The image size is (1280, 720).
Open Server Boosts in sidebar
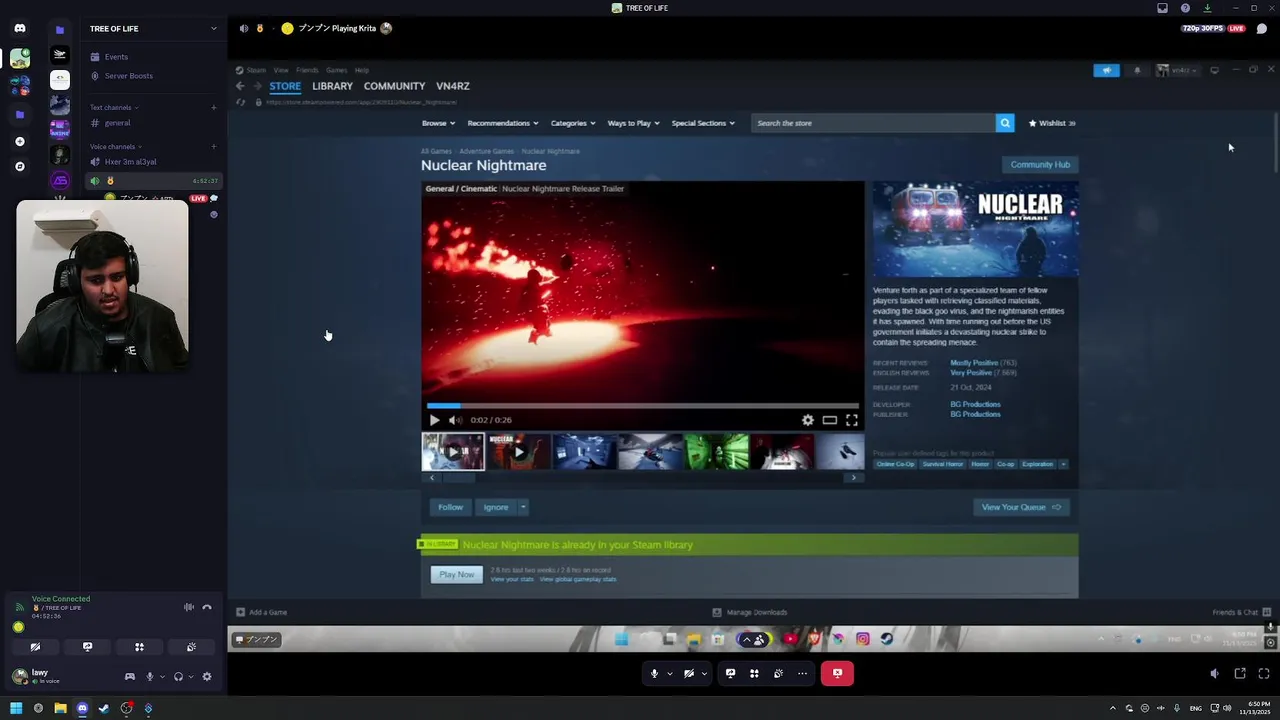click(128, 76)
